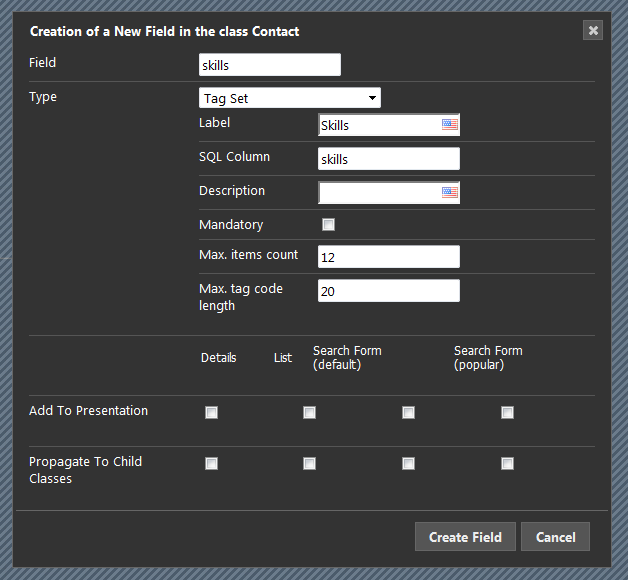Open the Type dropdown showing Tag Set
628x580 pixels.
290,98
